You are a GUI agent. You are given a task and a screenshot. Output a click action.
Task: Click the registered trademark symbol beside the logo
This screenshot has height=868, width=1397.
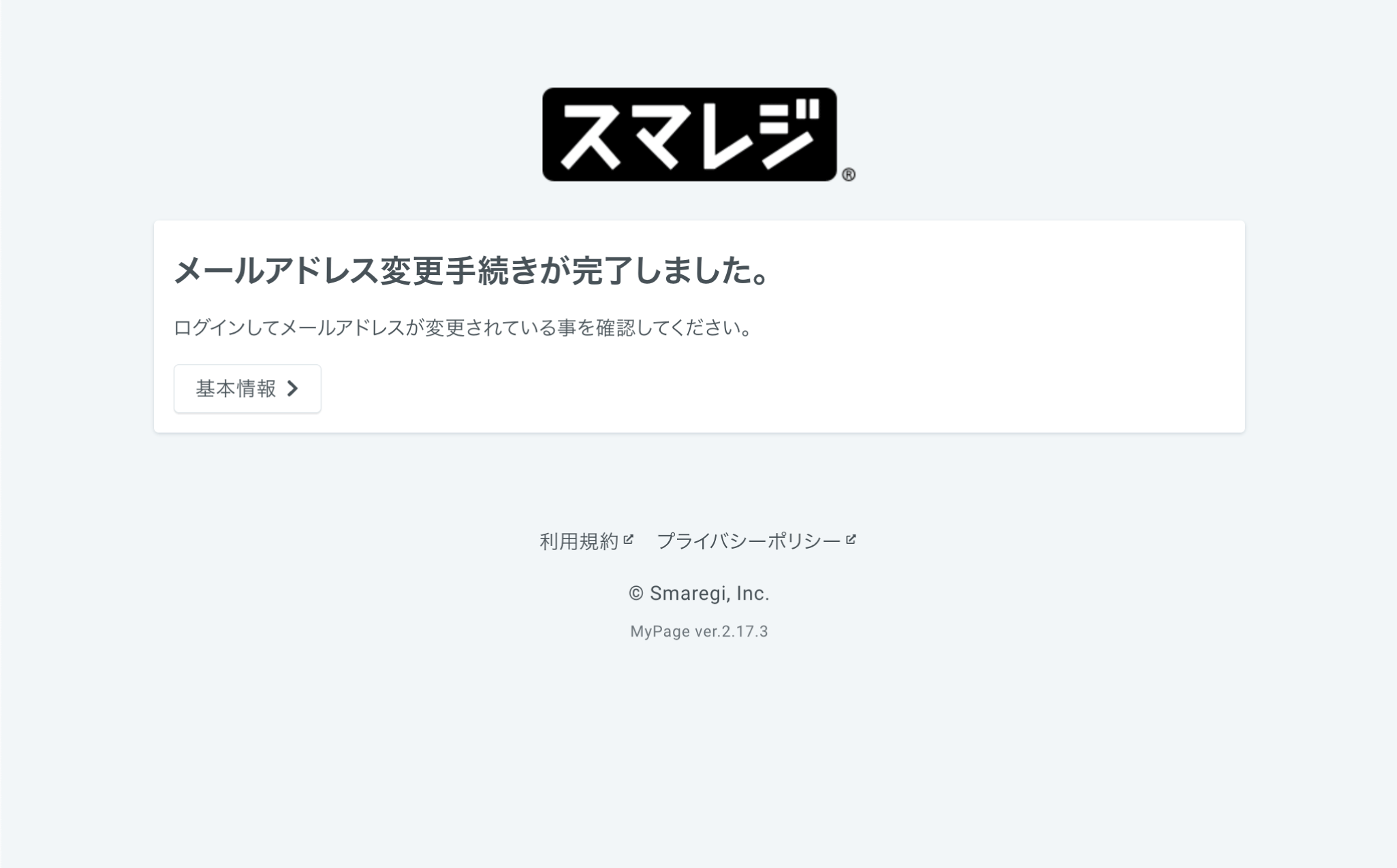[848, 175]
